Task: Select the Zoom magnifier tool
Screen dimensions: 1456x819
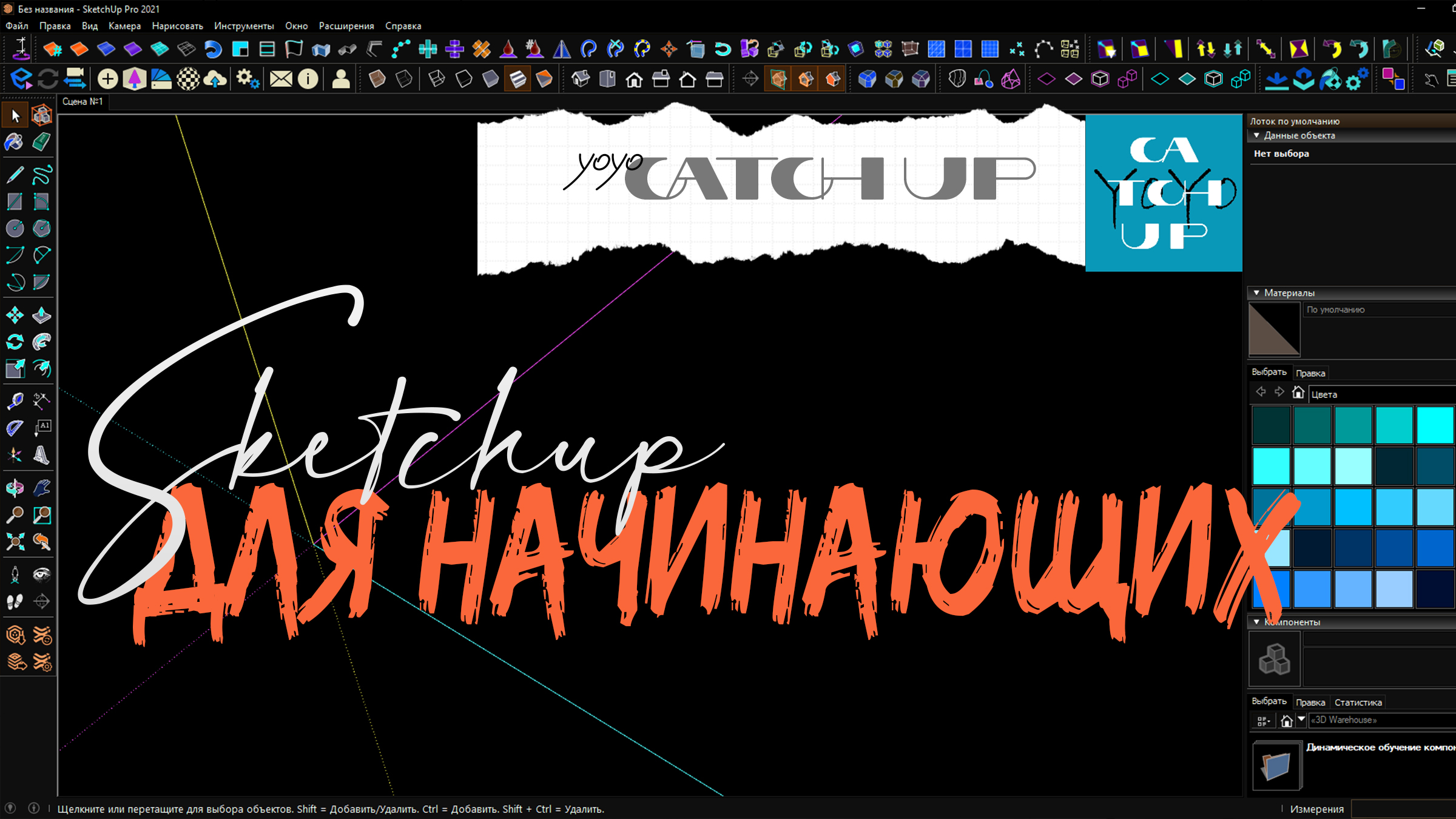Action: tap(15, 515)
